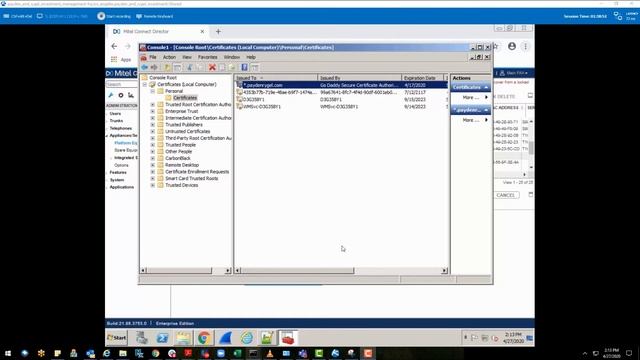Select Console Root in the tree
The width and height of the screenshot is (640, 360).
[163, 78]
